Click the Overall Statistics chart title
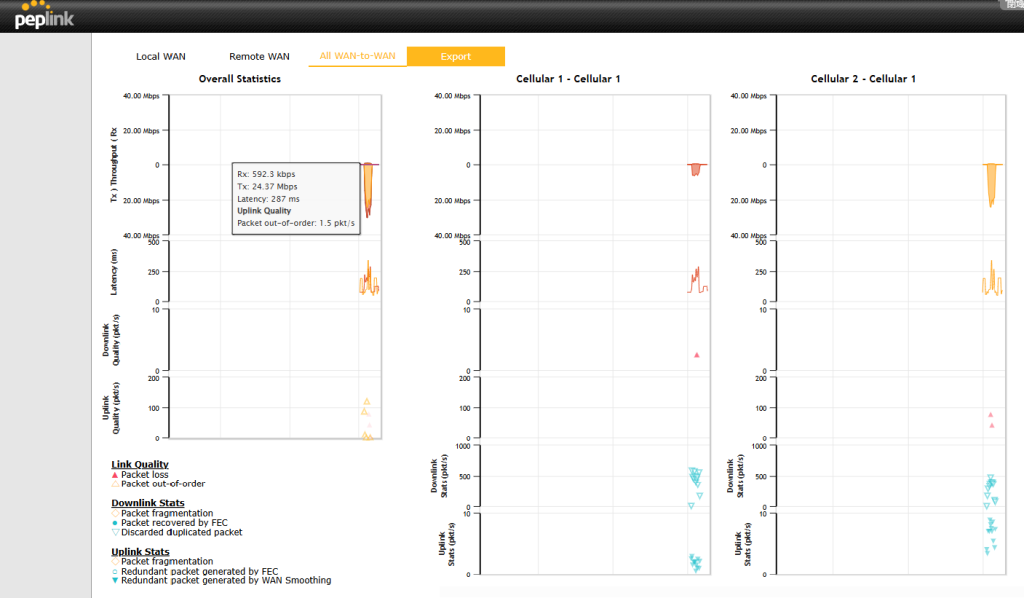Screen dimensions: 1024x598 pyautogui.click(x=239, y=78)
